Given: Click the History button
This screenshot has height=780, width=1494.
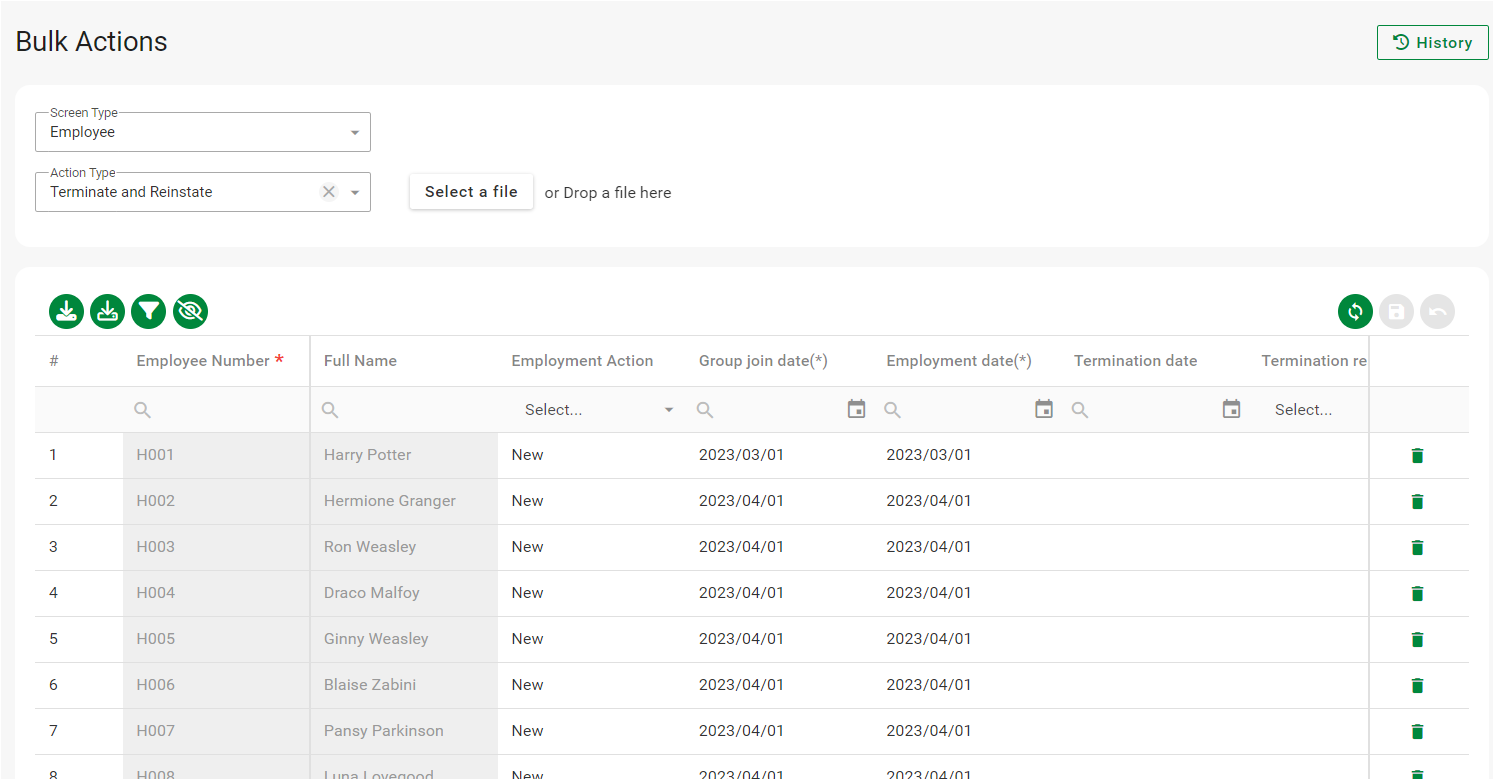Looking at the screenshot, I should click(1432, 43).
